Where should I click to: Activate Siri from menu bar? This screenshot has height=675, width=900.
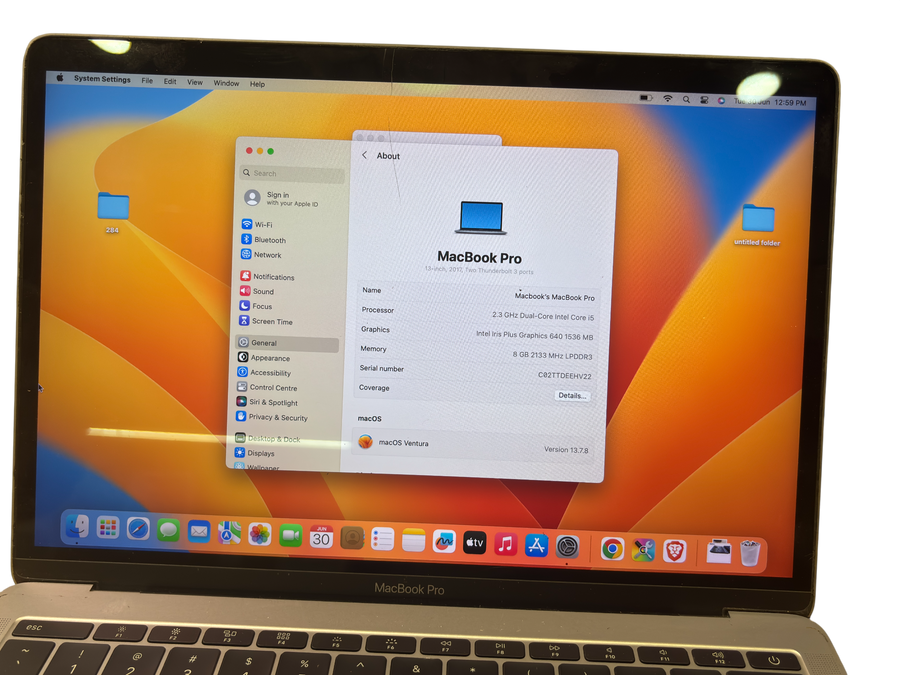coord(721,100)
